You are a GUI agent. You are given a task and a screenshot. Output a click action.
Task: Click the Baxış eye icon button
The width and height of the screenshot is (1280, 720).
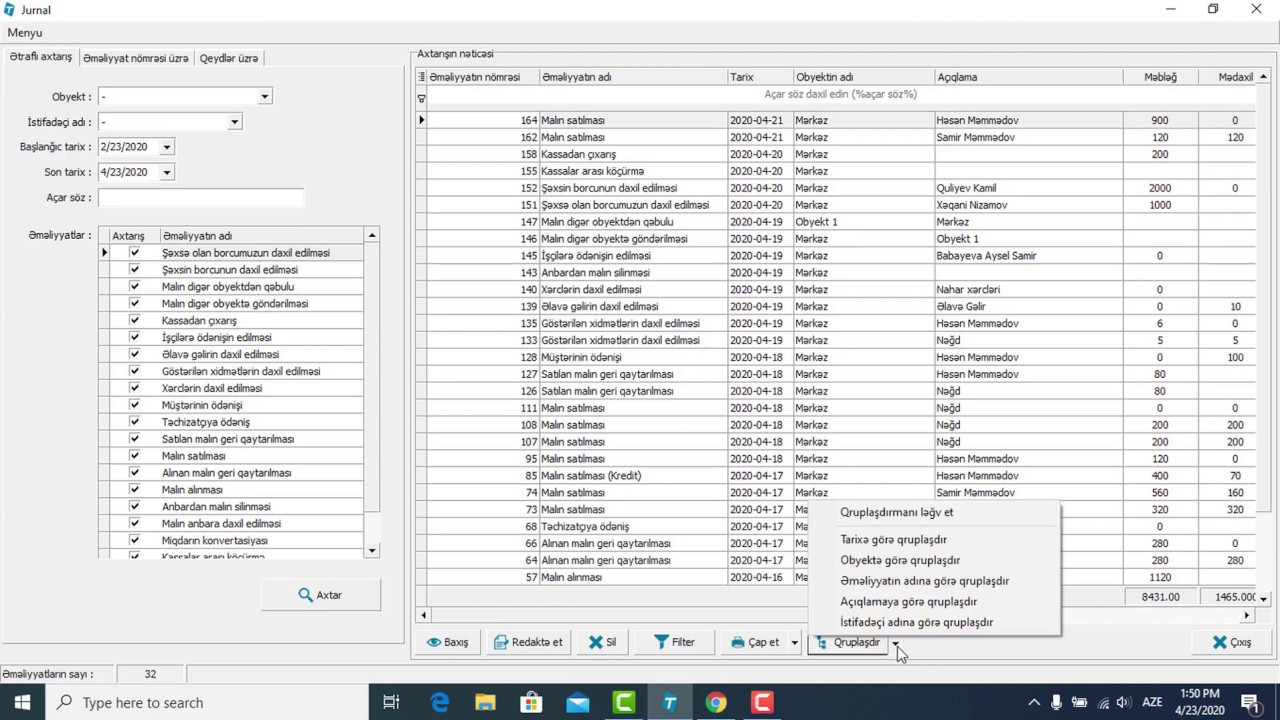tap(448, 642)
